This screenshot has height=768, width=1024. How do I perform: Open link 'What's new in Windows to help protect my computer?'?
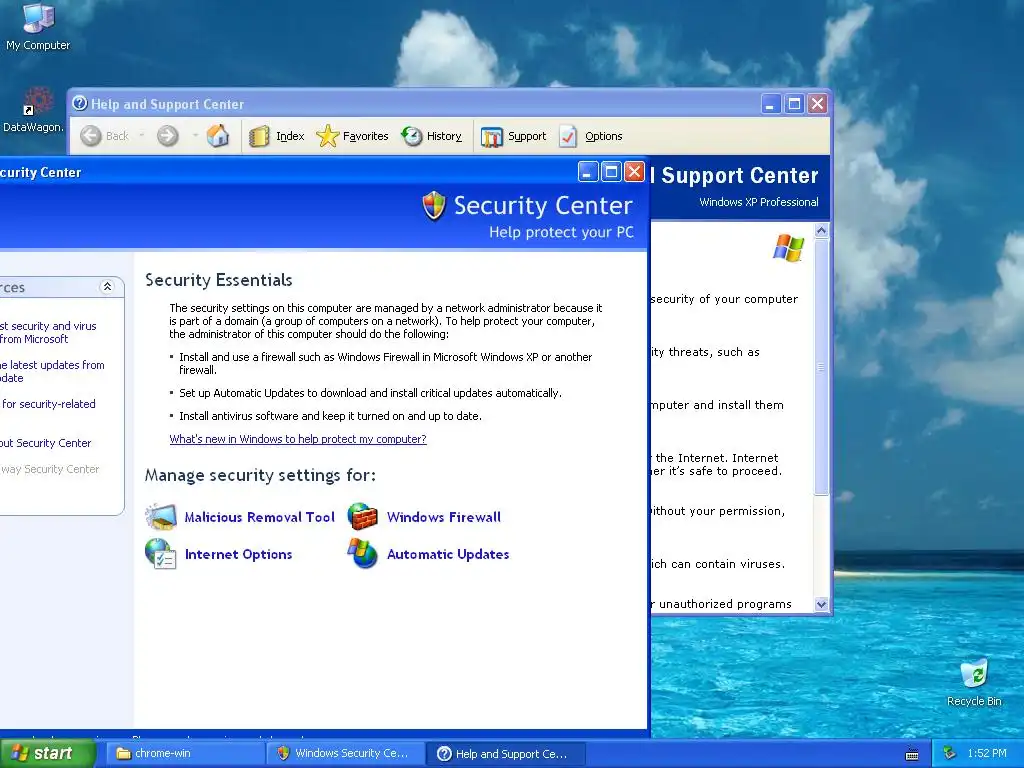pos(298,439)
